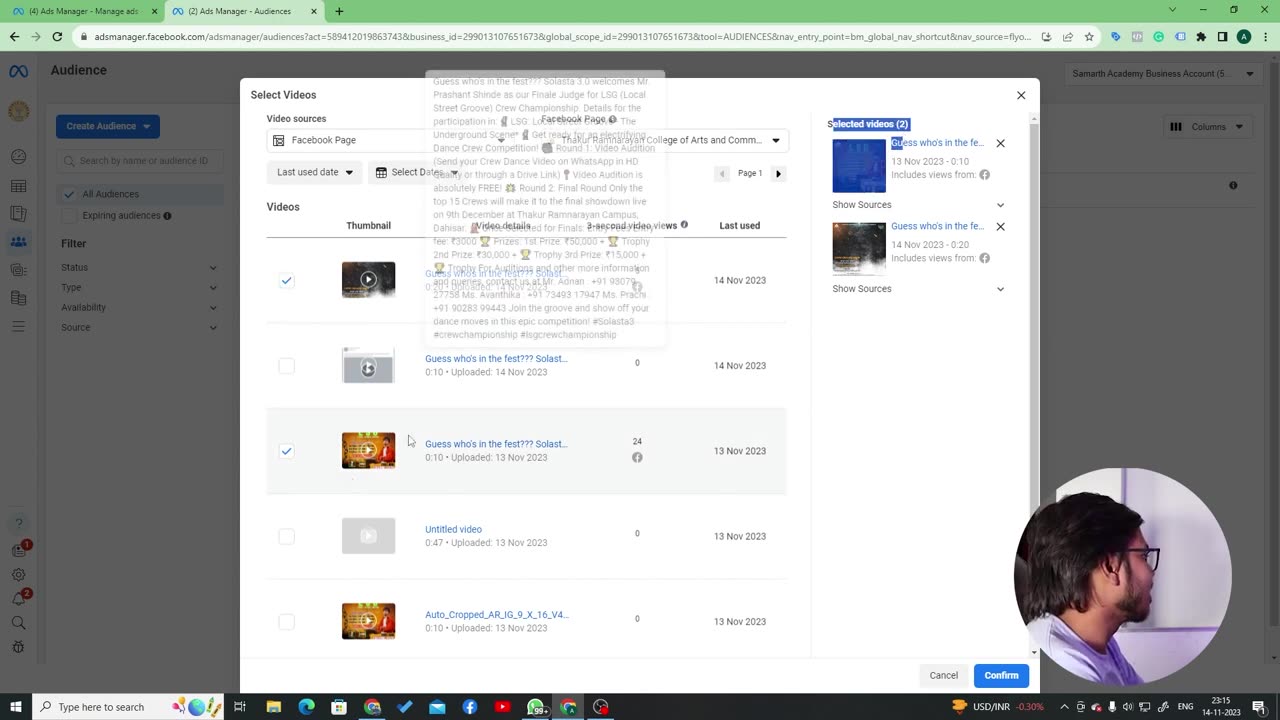Click the 3-second video views info icon
Screen dimensions: 1280x720
pyautogui.click(x=684, y=225)
